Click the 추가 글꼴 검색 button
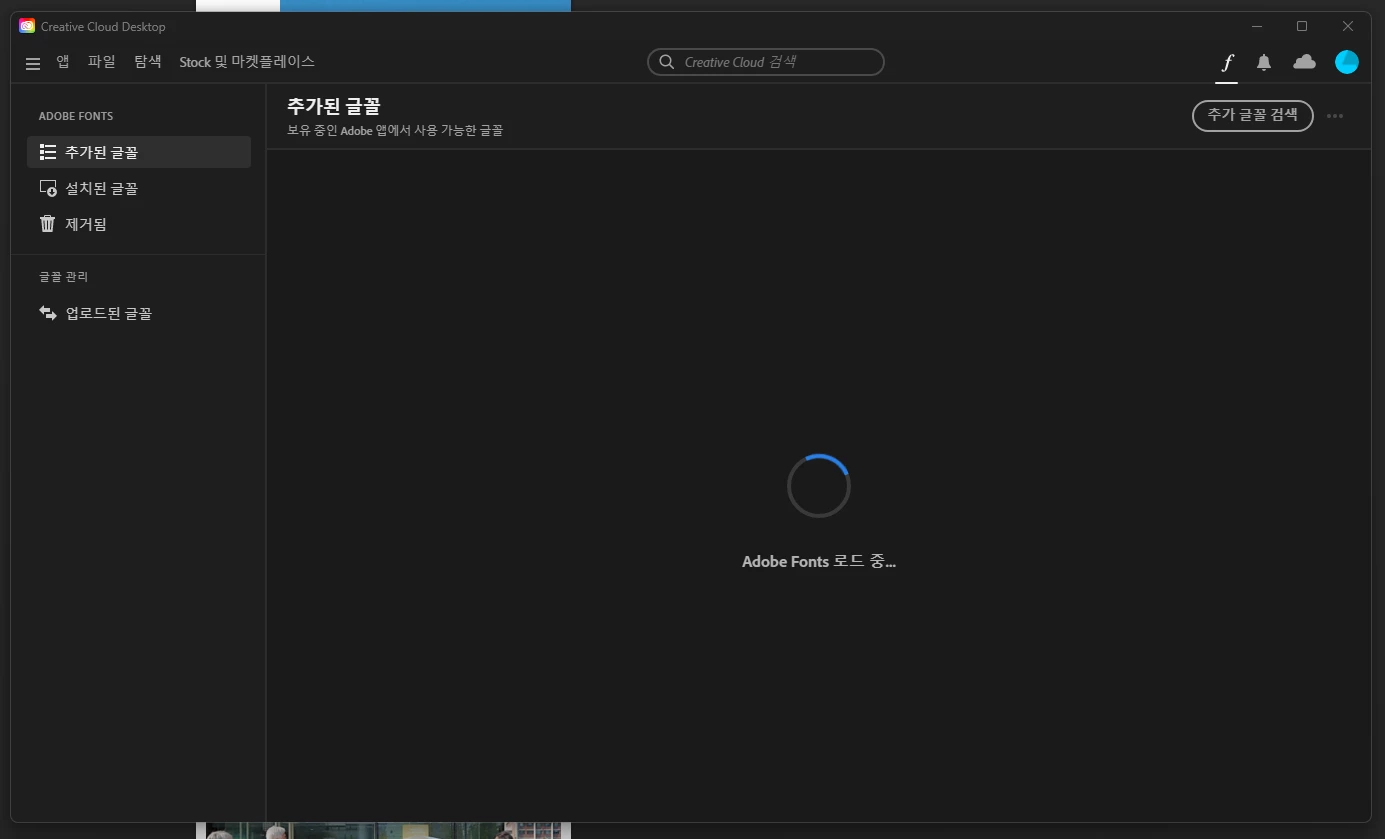1385x839 pixels. point(1253,115)
